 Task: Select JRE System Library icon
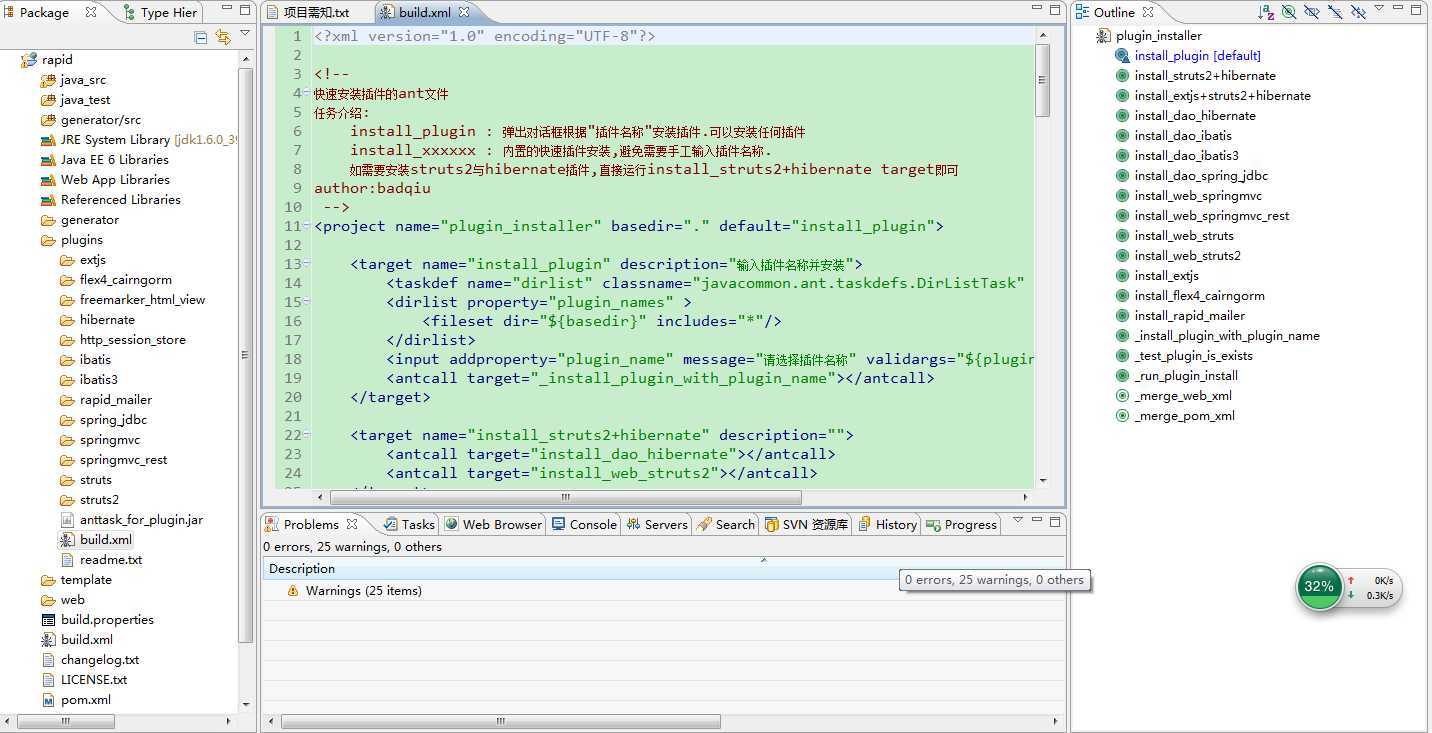[48, 140]
